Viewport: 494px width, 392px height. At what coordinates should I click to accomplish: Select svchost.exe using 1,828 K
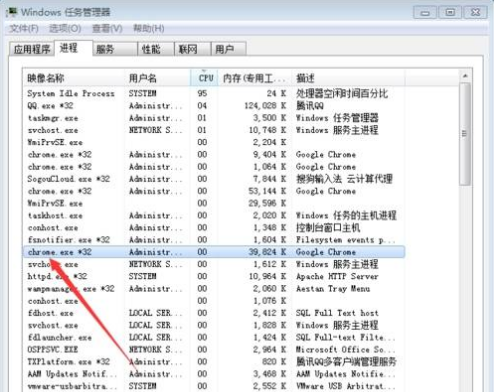214,325
